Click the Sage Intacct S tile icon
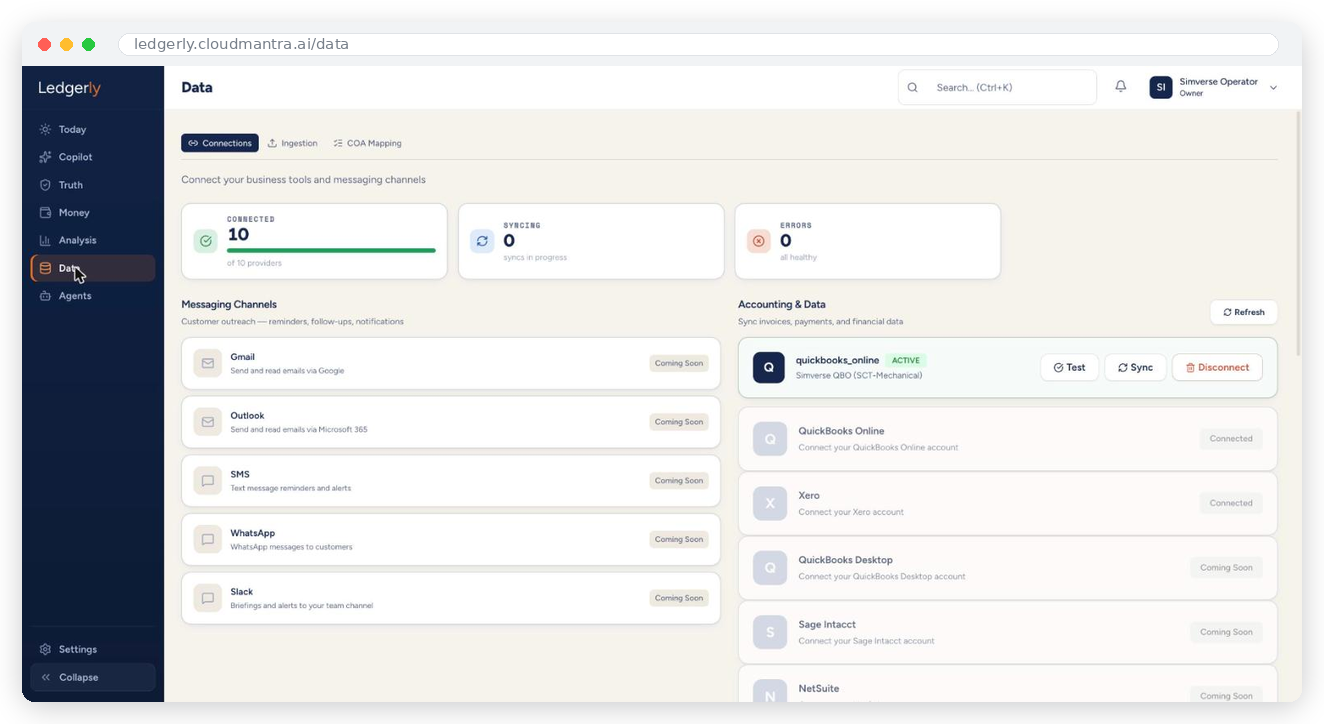Image resolution: width=1324 pixels, height=724 pixels. pos(770,632)
